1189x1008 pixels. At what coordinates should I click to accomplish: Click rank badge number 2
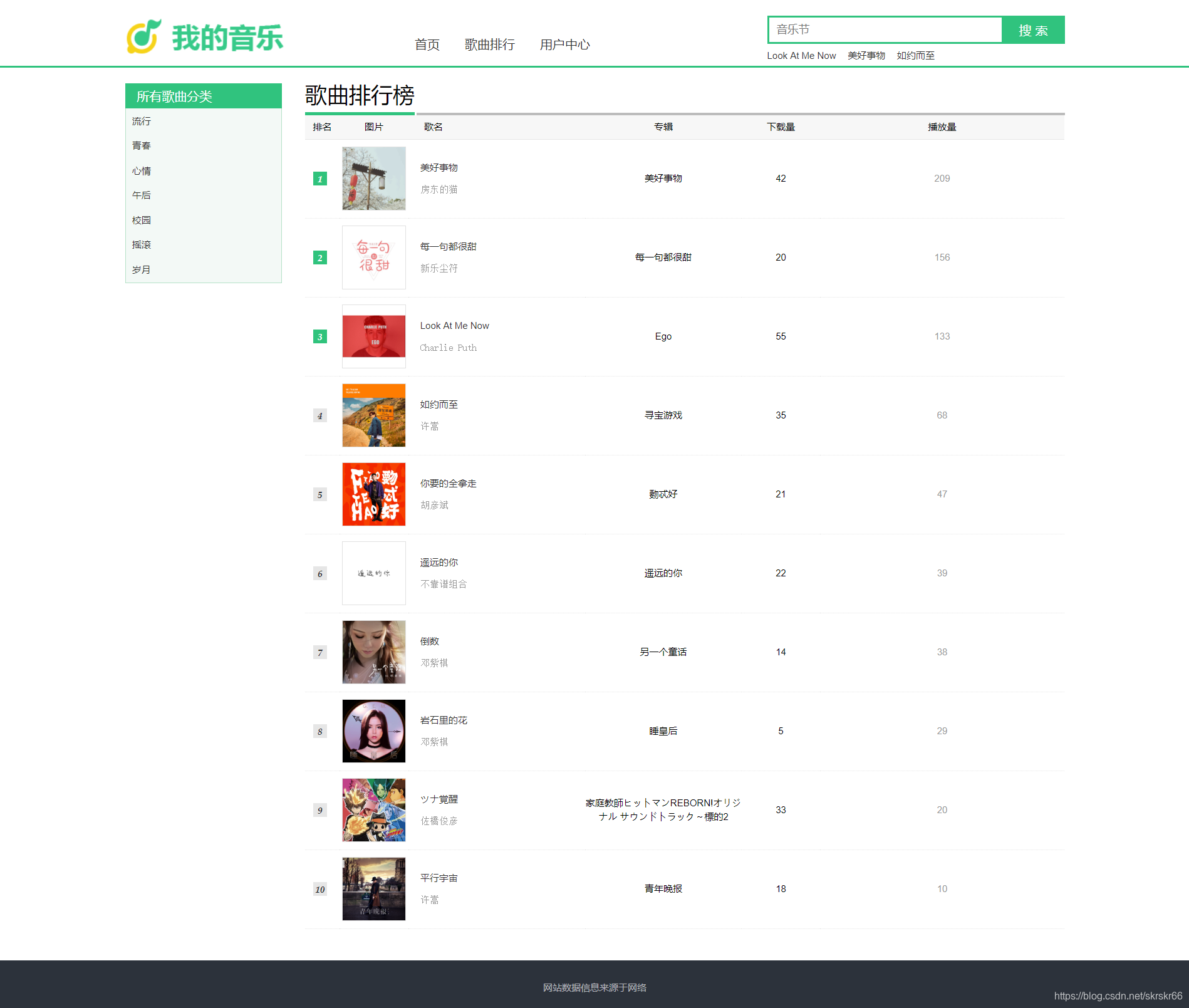point(320,257)
